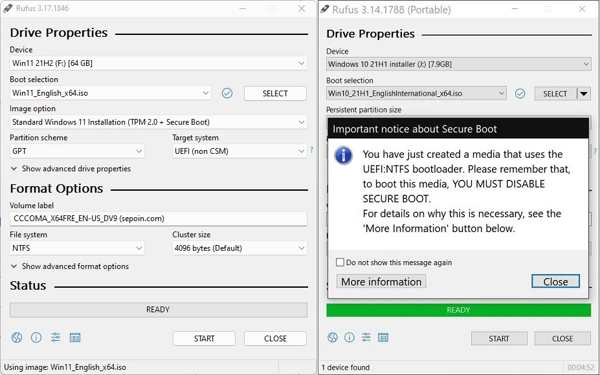Screen dimensions: 600x375
Task: Click START button in Rufus 3.17
Action: coord(204,338)
